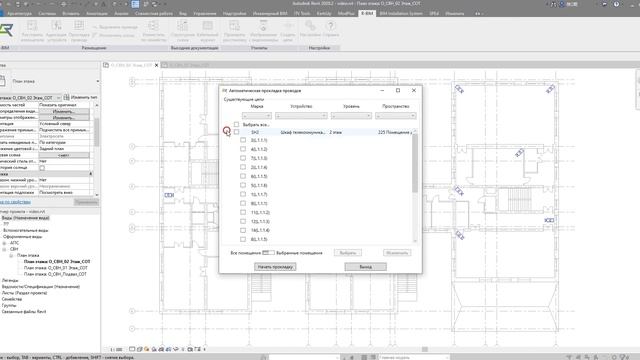Toggle the switch between all rooms and selected rooms
The width and height of the screenshot is (640, 360).
268,253
